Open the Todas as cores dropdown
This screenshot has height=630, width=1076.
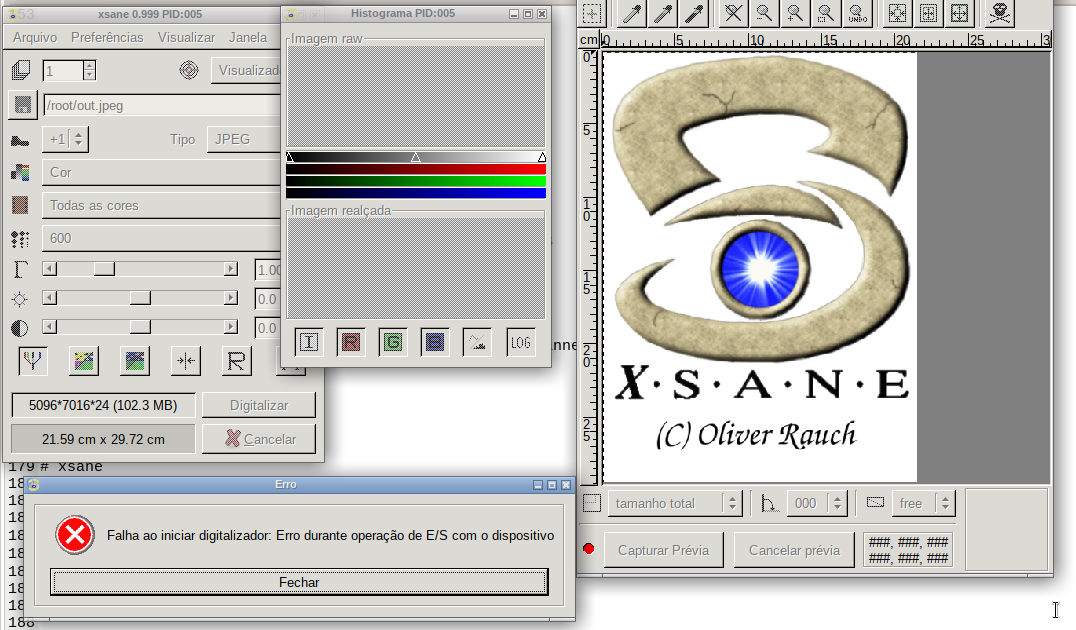point(161,205)
